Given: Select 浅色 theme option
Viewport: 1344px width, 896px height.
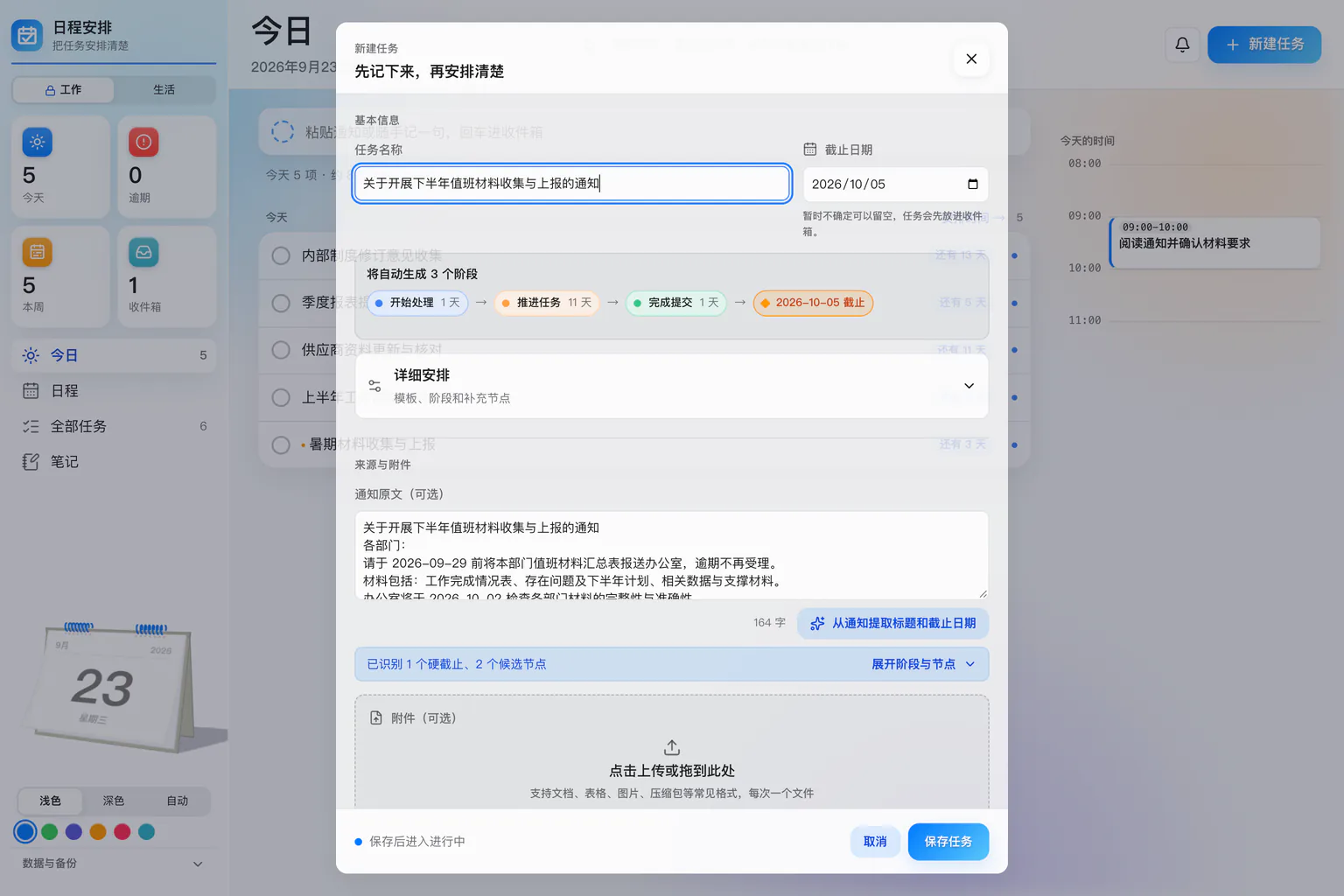Looking at the screenshot, I should pos(50,801).
